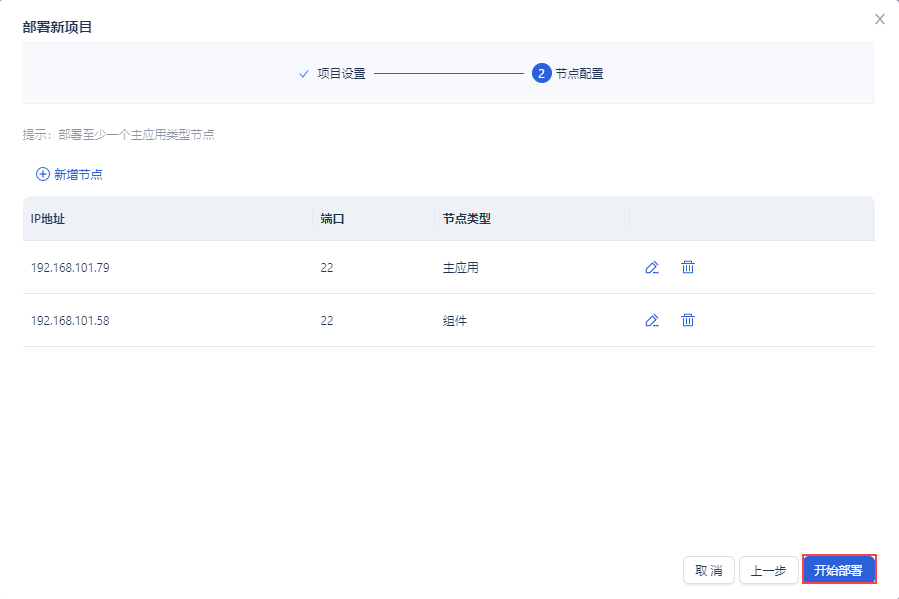The width and height of the screenshot is (899, 599).
Task: Edit the 192.168.101.79 node entry
Action: click(x=652, y=267)
